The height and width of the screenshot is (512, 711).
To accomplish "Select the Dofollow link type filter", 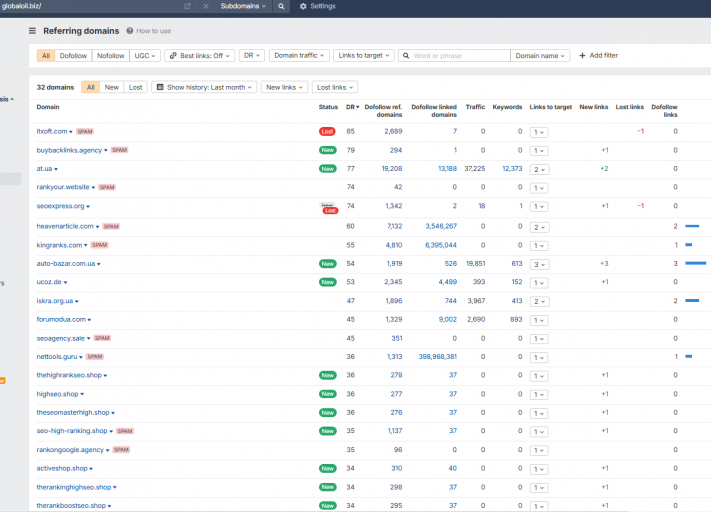I will click(x=73, y=55).
